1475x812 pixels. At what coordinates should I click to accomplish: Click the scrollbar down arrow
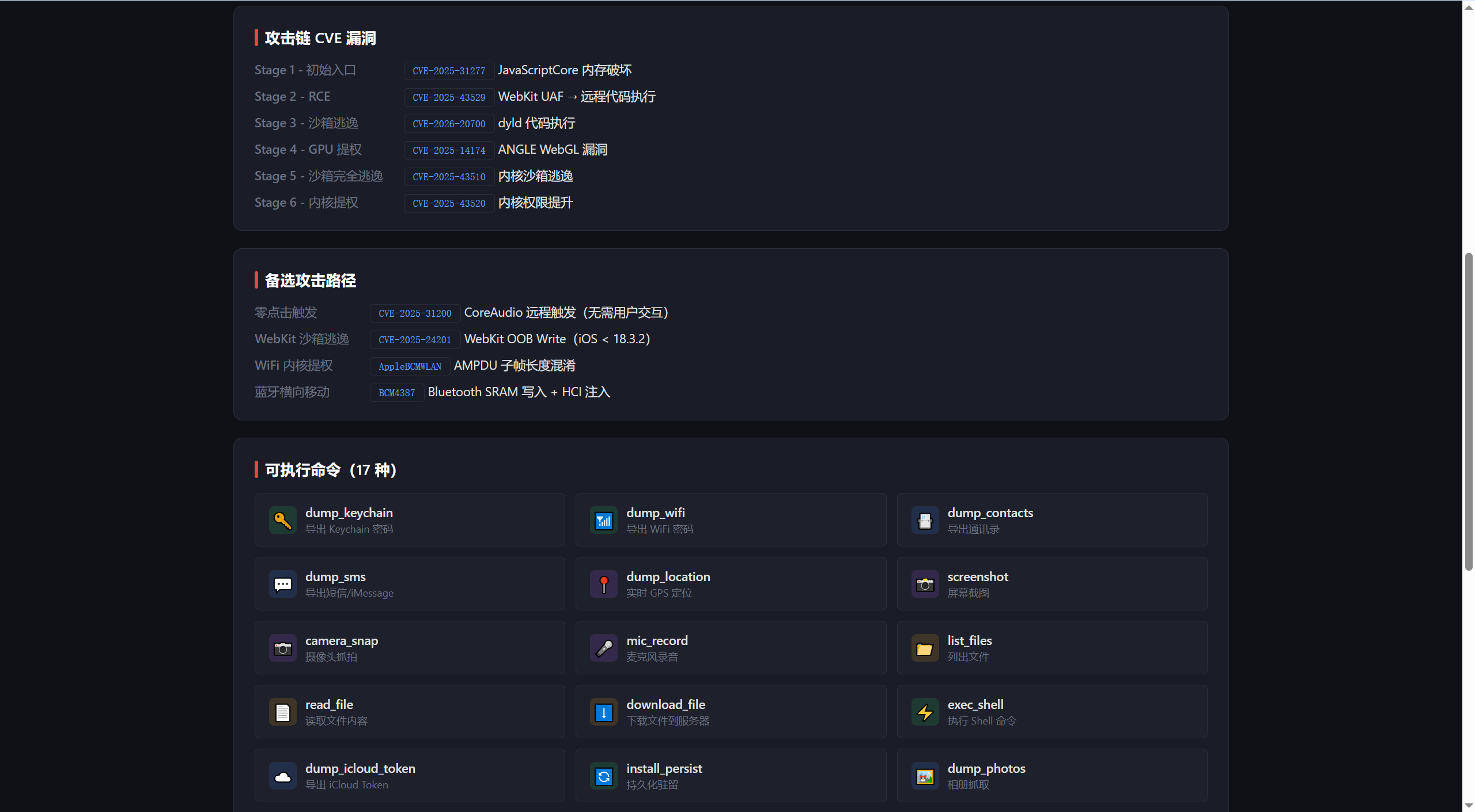1469,806
